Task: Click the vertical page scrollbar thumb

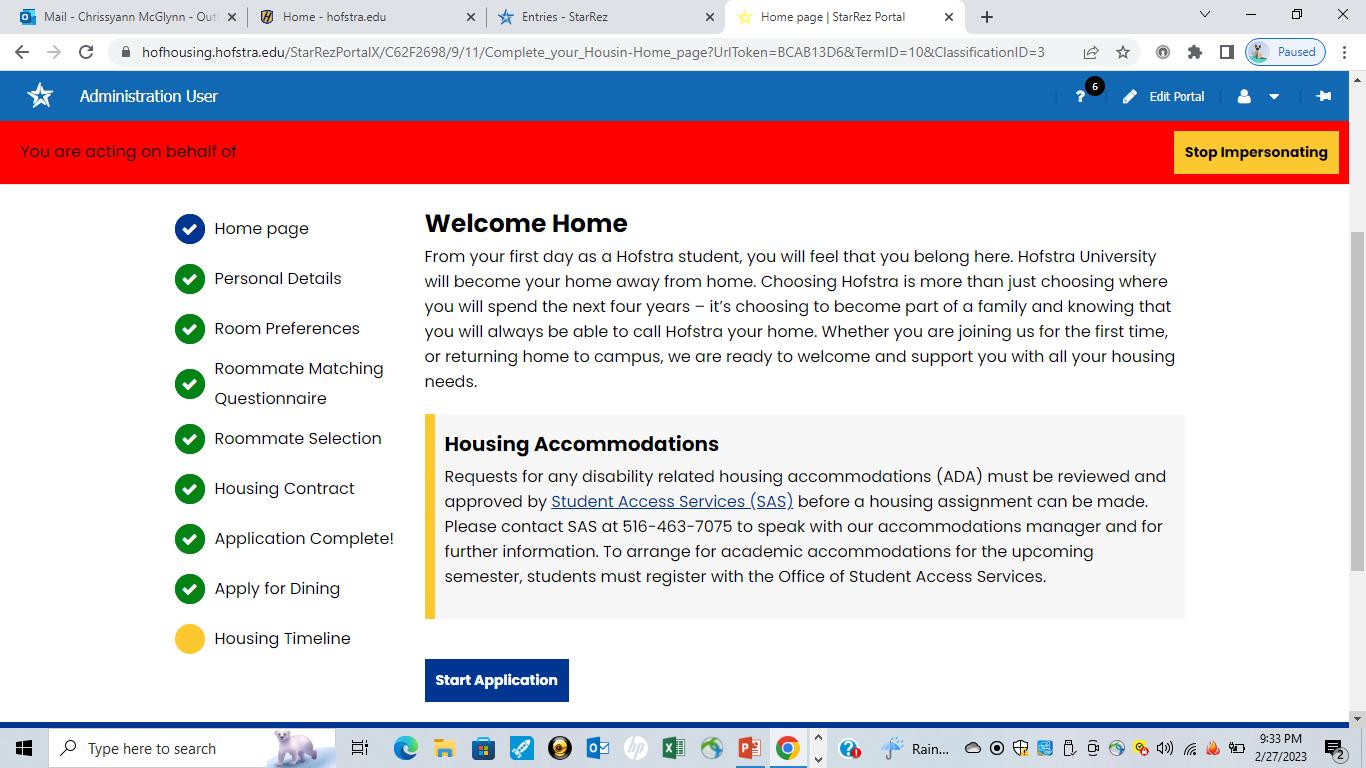Action: [x=1358, y=400]
